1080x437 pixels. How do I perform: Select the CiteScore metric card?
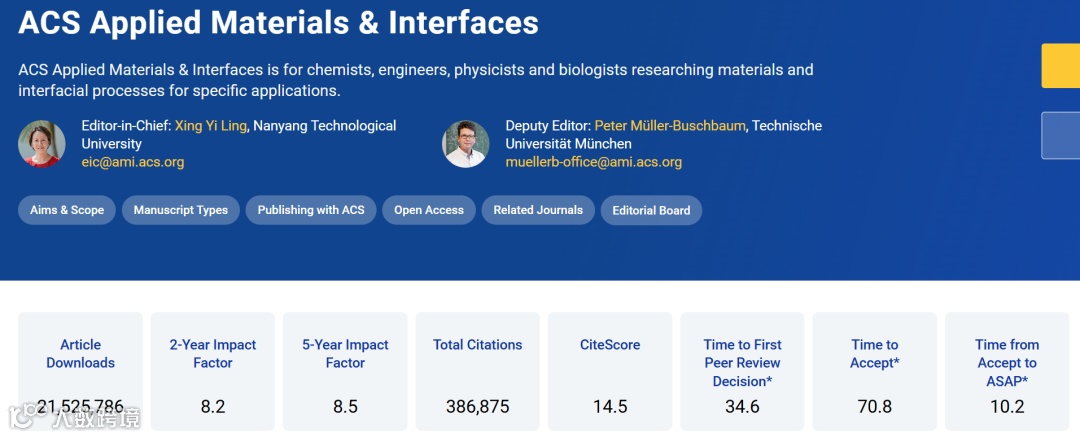(x=610, y=372)
